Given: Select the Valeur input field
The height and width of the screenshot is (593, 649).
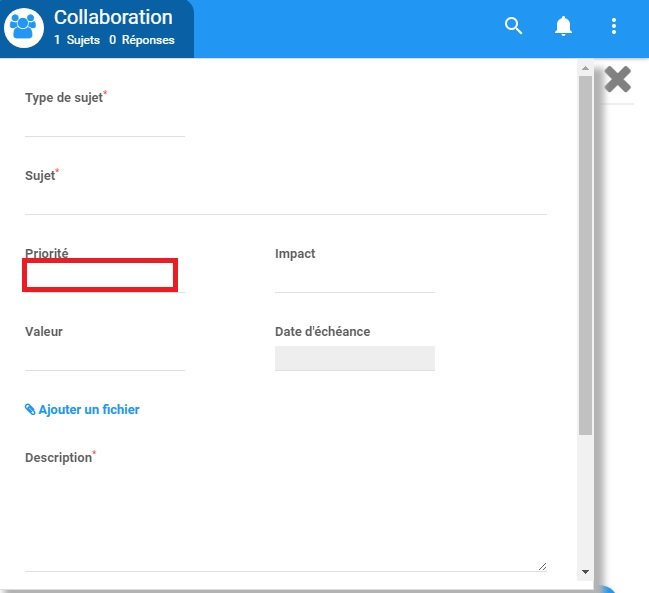Looking at the screenshot, I should [x=105, y=357].
